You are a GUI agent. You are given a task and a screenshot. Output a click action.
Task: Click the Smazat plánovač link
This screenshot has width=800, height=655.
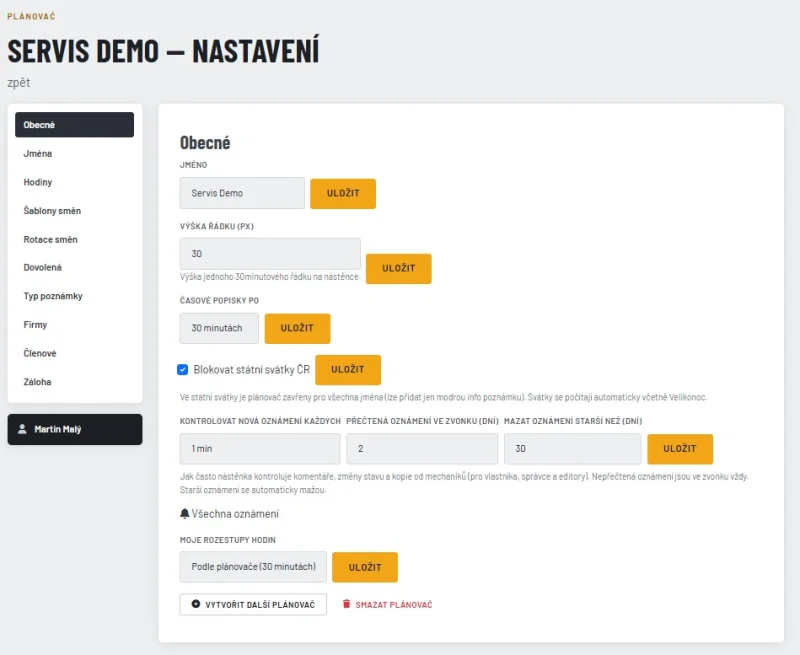(x=388, y=604)
